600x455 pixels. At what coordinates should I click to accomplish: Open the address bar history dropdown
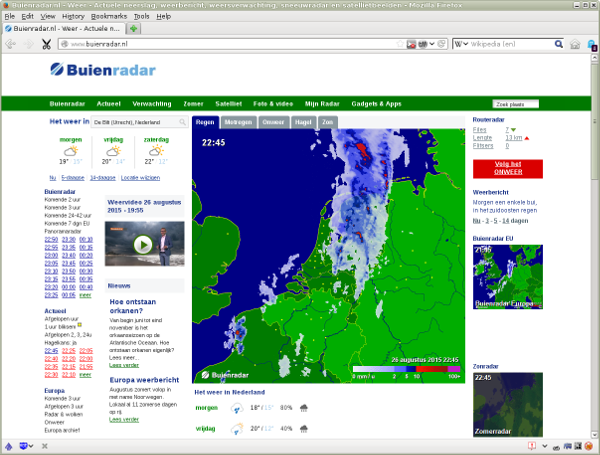click(432, 44)
